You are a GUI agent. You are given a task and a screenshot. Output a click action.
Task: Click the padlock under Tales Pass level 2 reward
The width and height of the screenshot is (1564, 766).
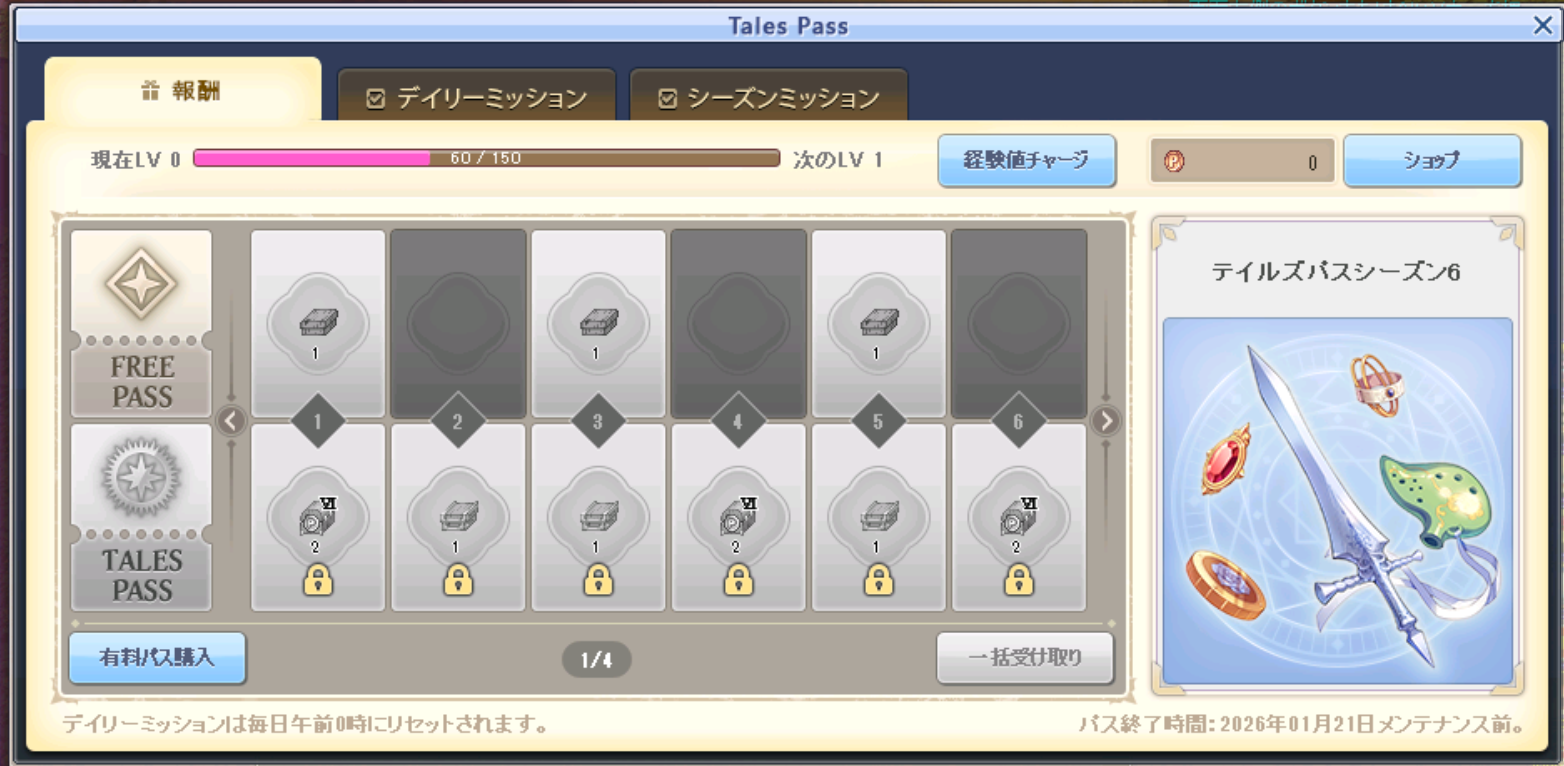coord(458,579)
